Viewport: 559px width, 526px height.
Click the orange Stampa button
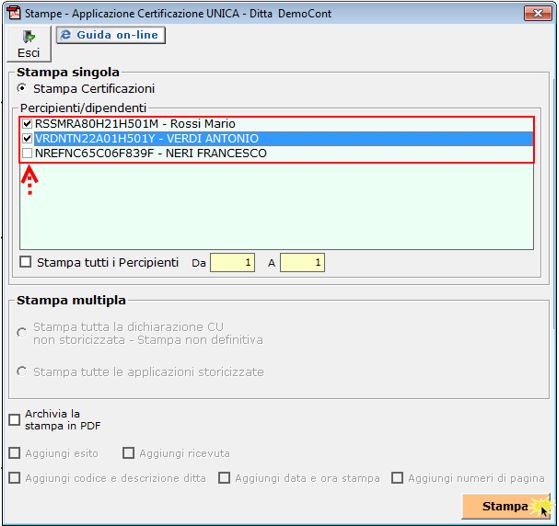pos(506,506)
